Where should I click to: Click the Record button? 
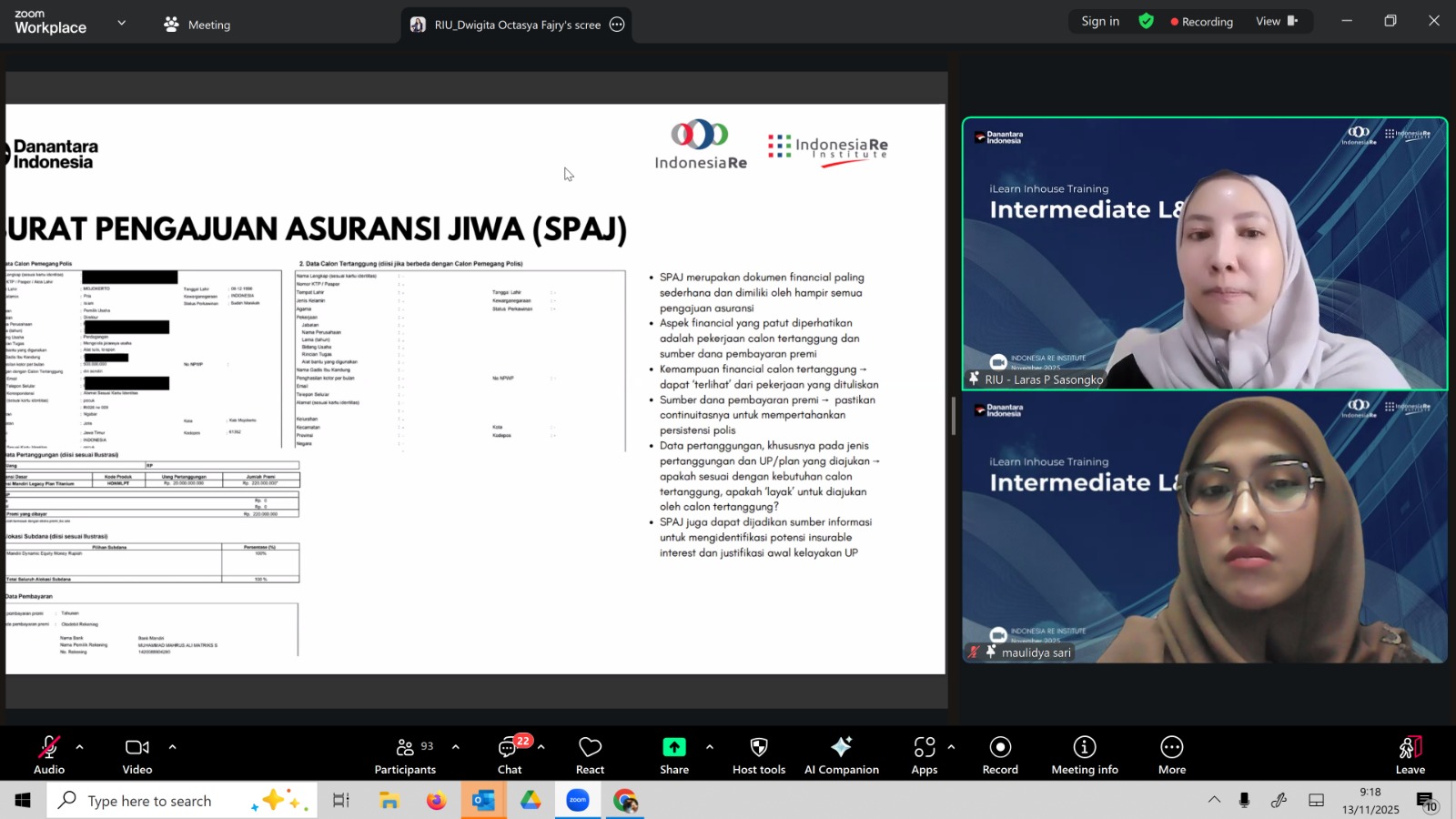tap(1000, 754)
